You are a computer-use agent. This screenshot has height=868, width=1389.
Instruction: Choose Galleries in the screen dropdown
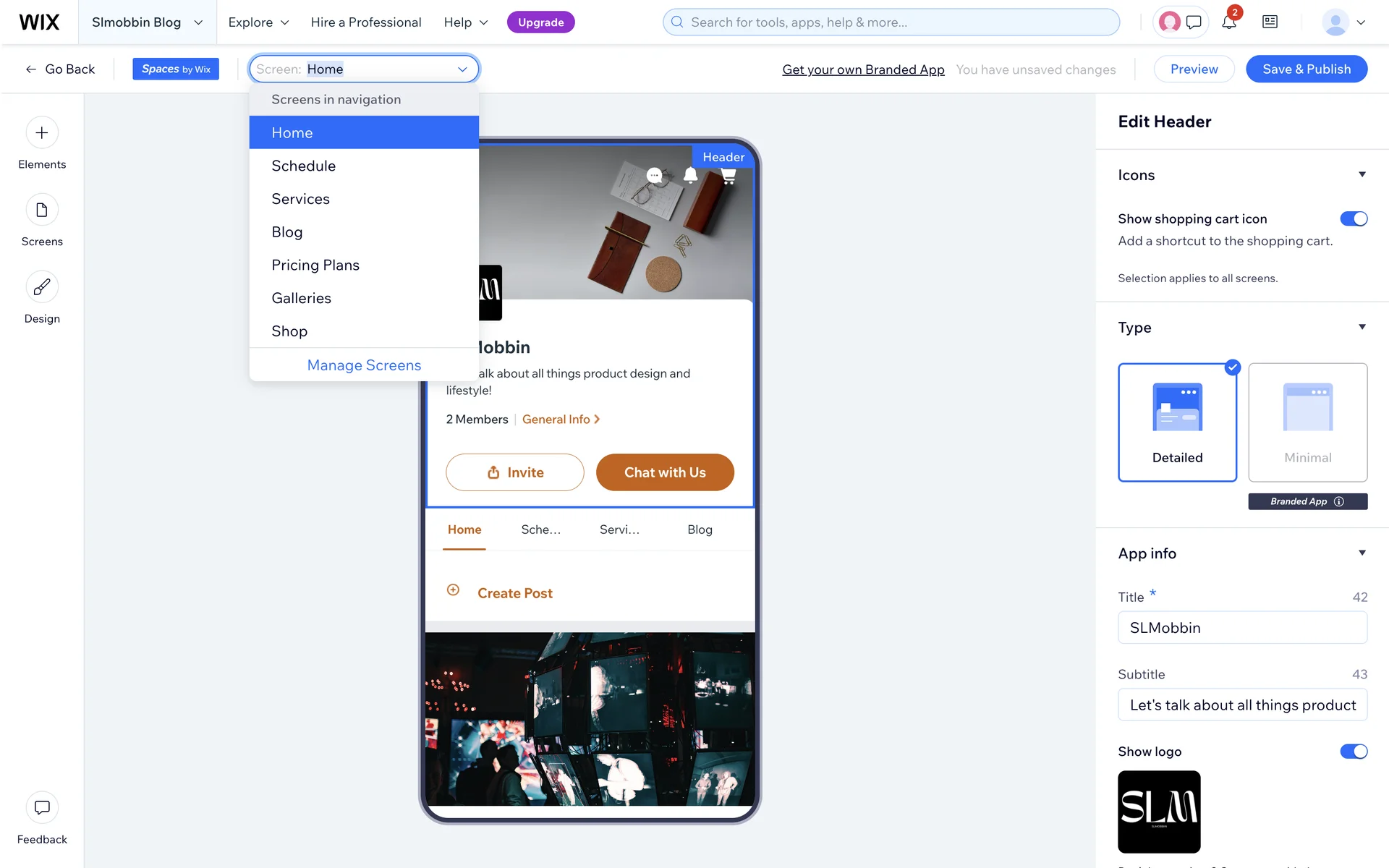[301, 298]
